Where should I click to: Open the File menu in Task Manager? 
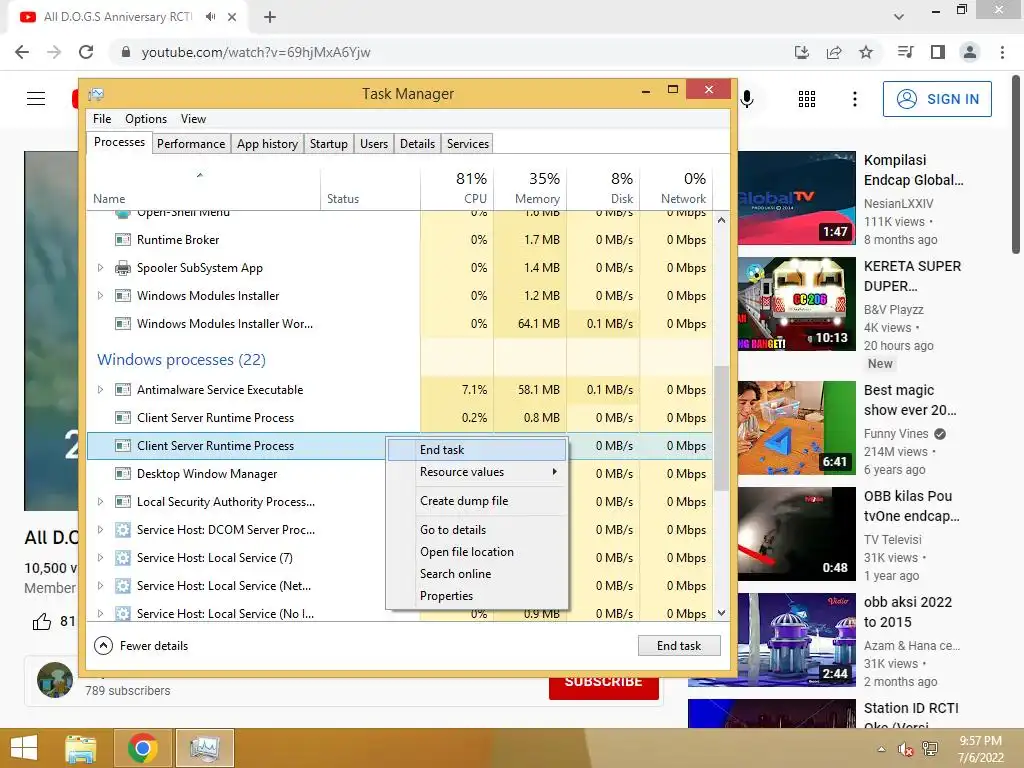pyautogui.click(x=102, y=119)
